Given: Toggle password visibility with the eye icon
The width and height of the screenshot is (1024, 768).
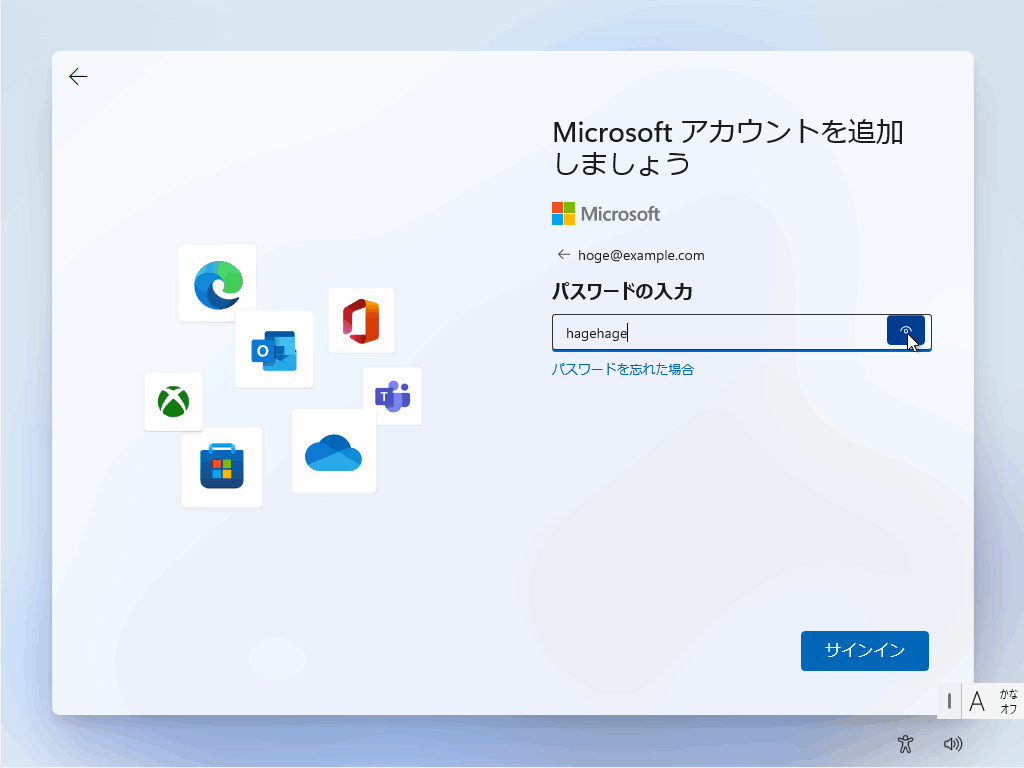Looking at the screenshot, I should 906,330.
